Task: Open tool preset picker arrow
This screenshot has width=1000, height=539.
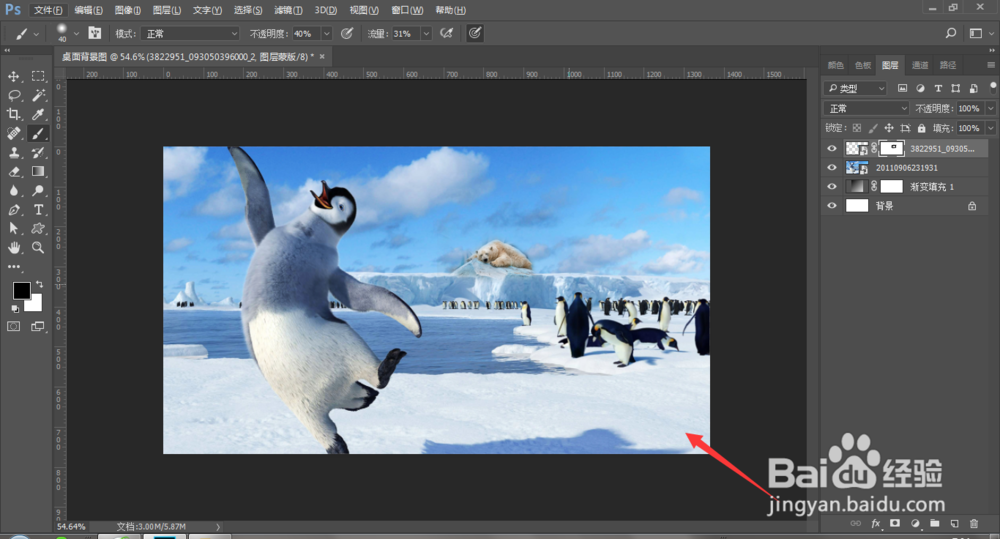Action: click(36, 33)
